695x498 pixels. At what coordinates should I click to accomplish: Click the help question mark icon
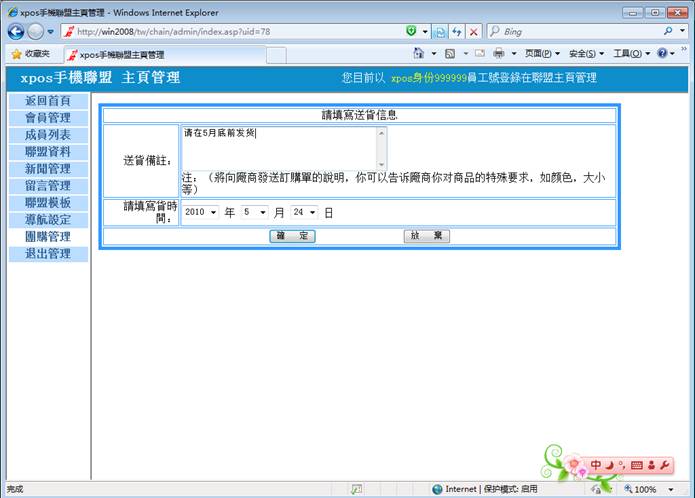663,54
